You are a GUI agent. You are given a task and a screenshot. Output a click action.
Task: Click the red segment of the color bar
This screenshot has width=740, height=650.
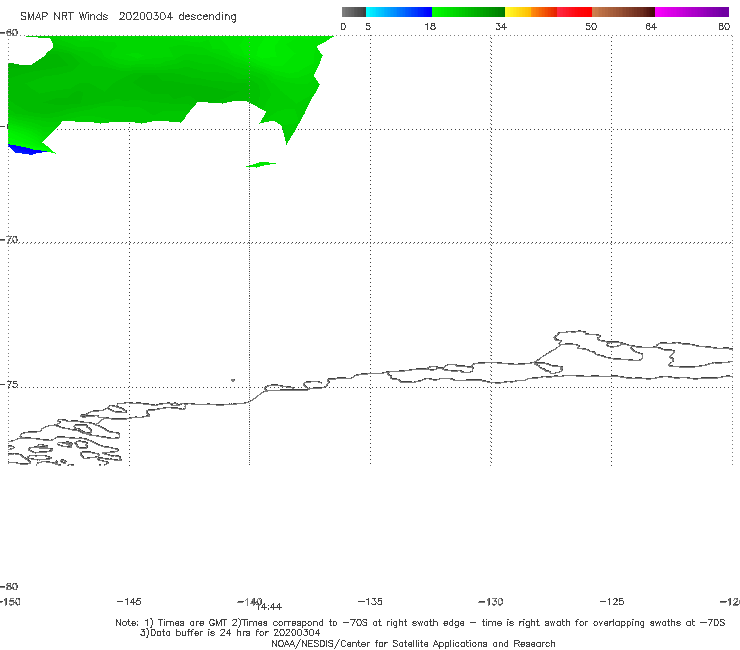coord(574,12)
